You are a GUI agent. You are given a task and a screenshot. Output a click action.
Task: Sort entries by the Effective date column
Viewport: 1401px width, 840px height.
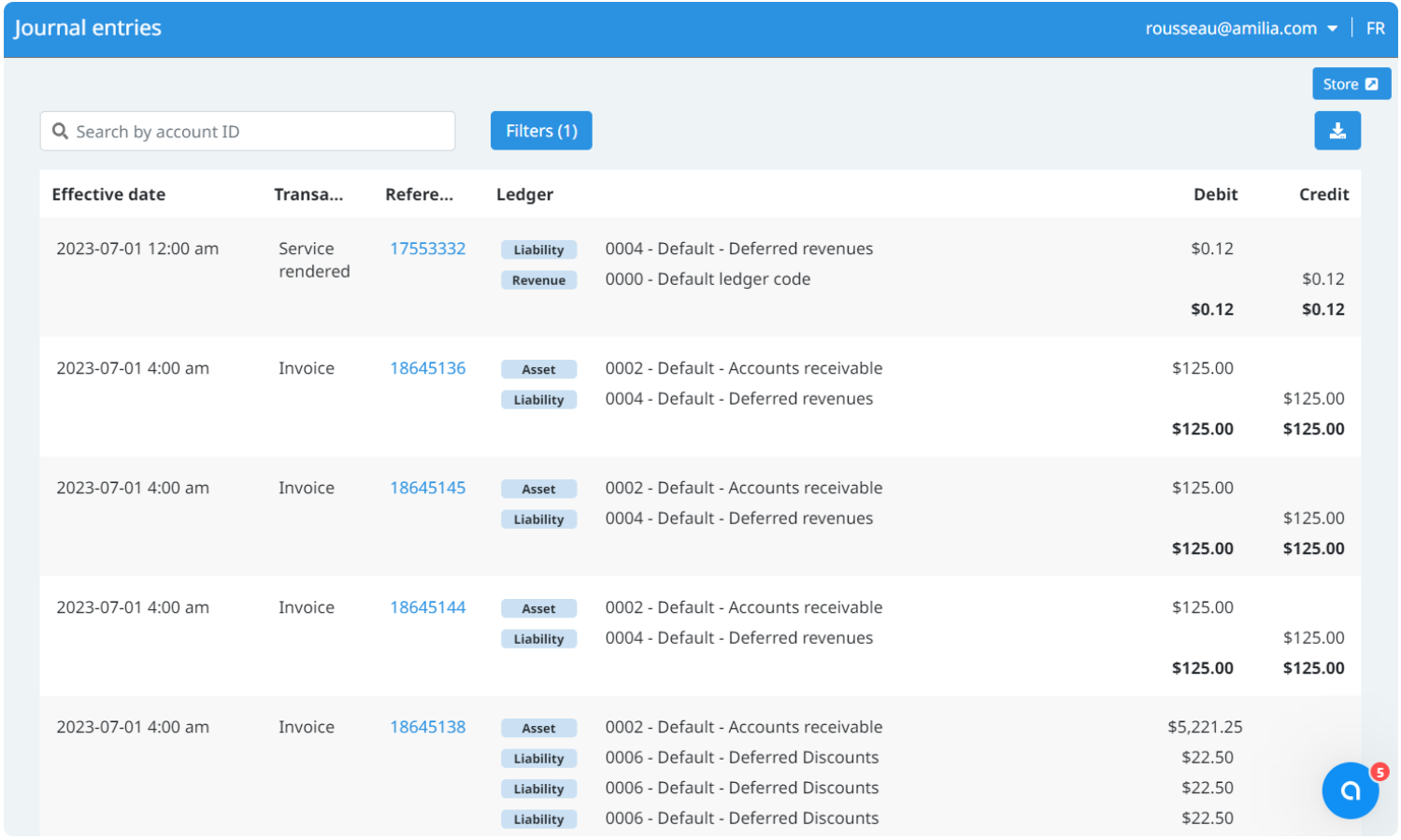coord(108,194)
